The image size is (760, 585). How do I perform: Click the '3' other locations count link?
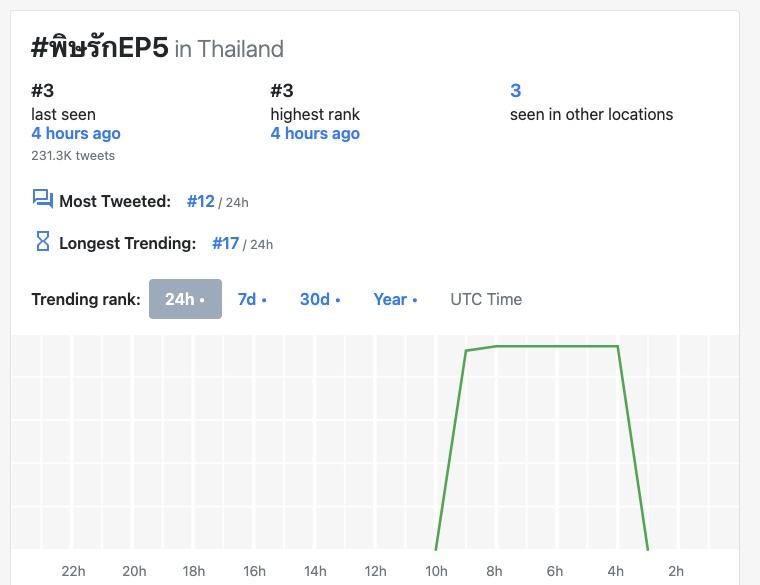(515, 91)
